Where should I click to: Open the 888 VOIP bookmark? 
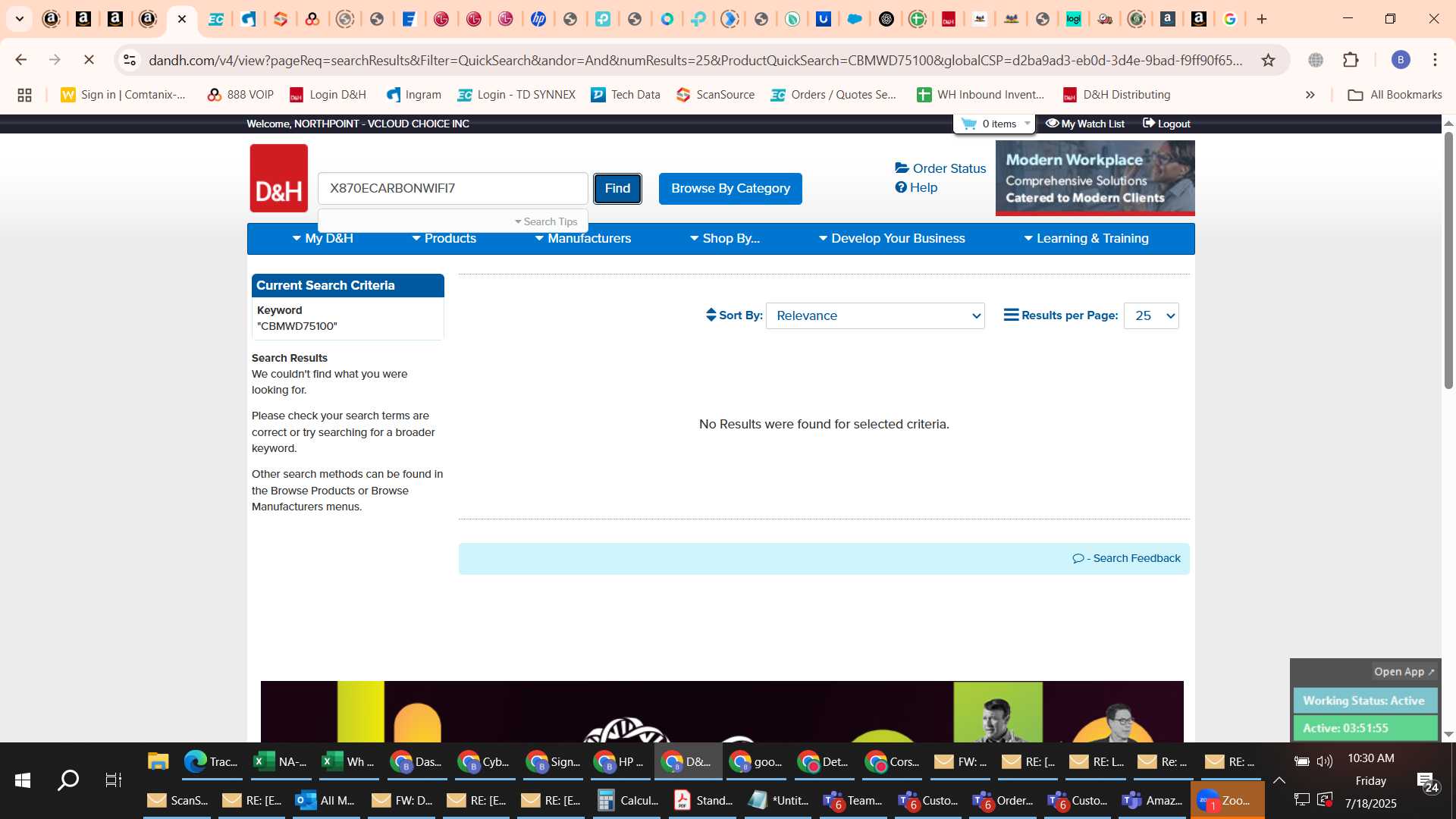240,95
